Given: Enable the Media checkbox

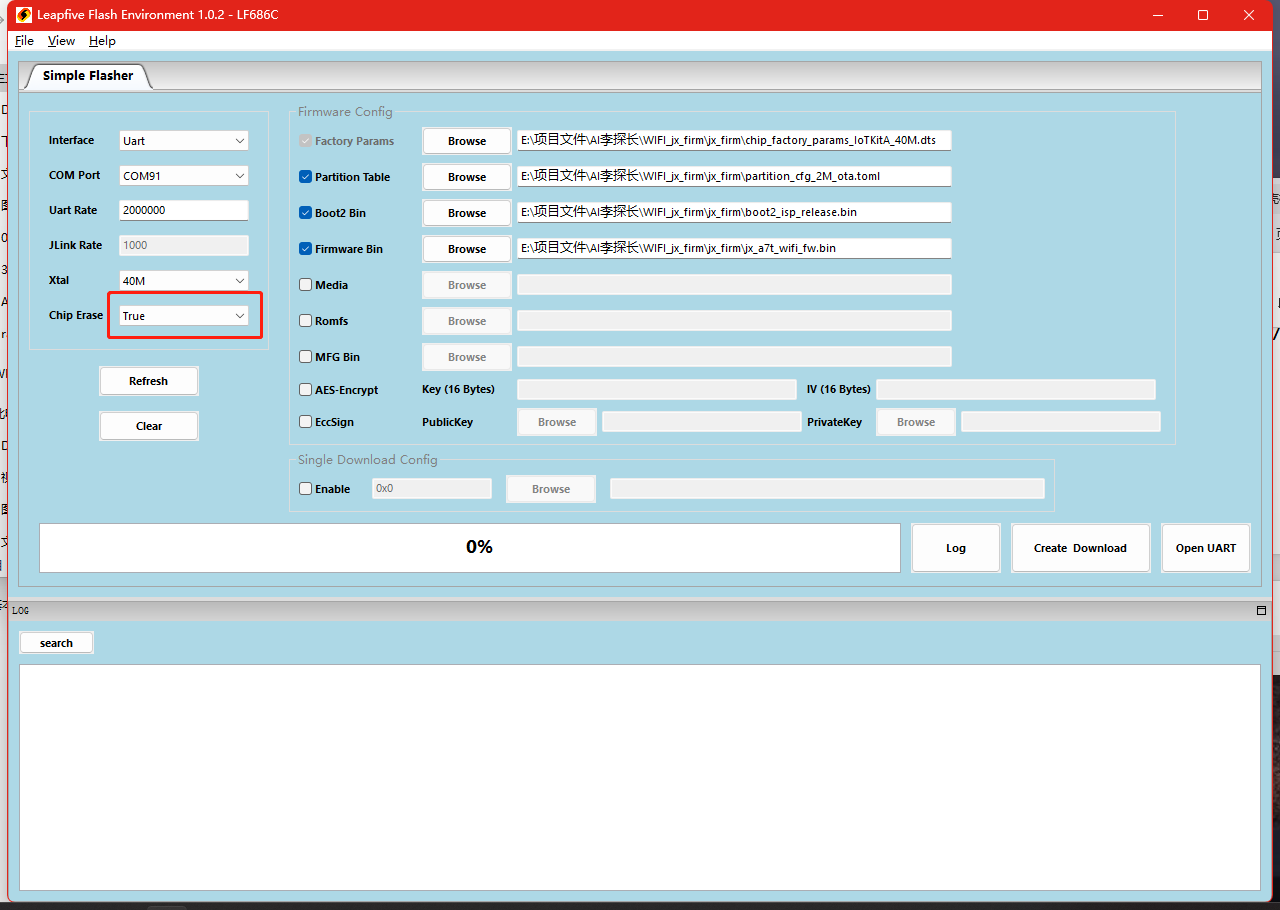Looking at the screenshot, I should point(306,285).
